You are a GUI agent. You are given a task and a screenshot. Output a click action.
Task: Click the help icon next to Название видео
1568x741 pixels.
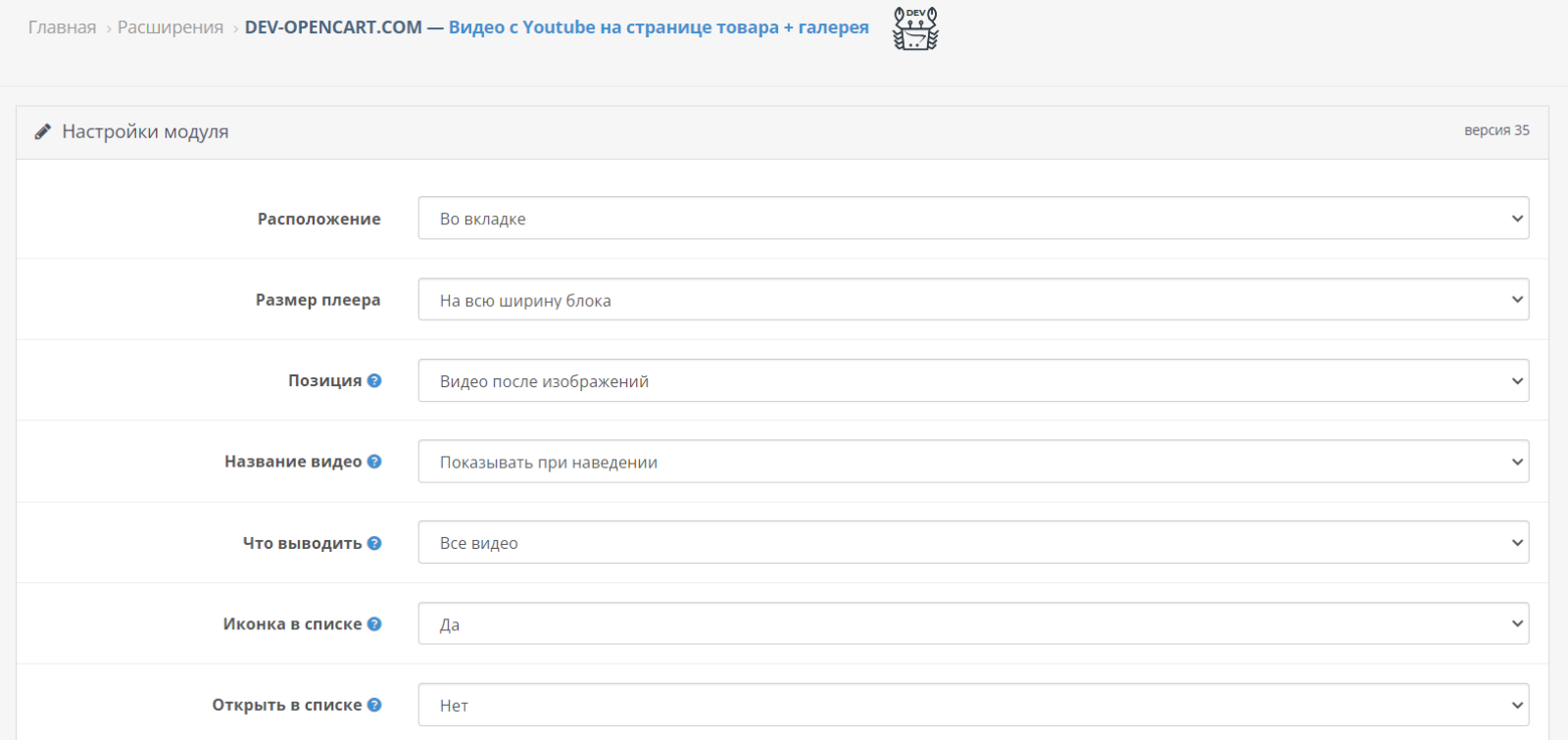click(374, 462)
